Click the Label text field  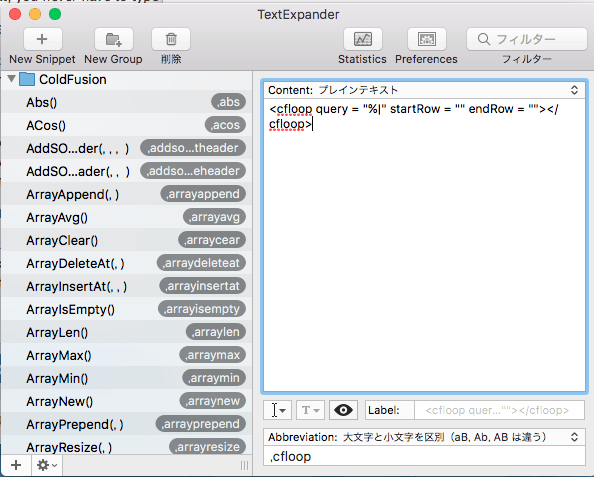point(499,410)
